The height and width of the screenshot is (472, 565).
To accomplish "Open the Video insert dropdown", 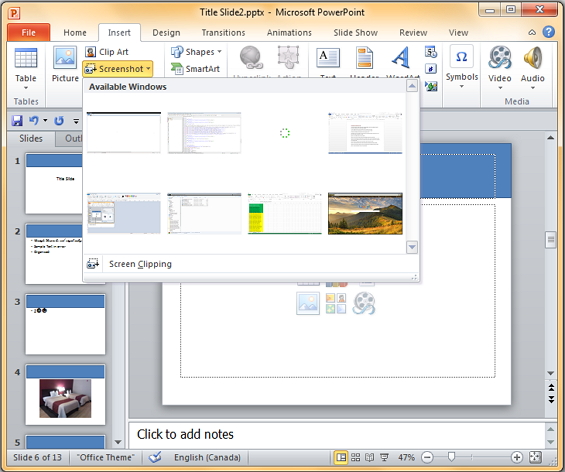I will pos(500,68).
